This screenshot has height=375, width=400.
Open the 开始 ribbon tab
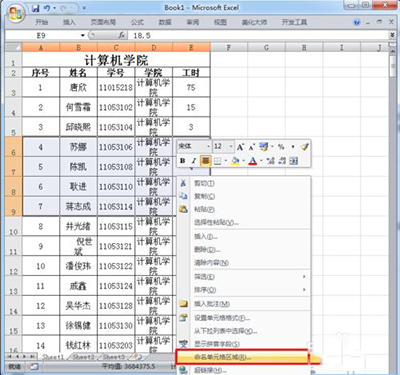42,22
